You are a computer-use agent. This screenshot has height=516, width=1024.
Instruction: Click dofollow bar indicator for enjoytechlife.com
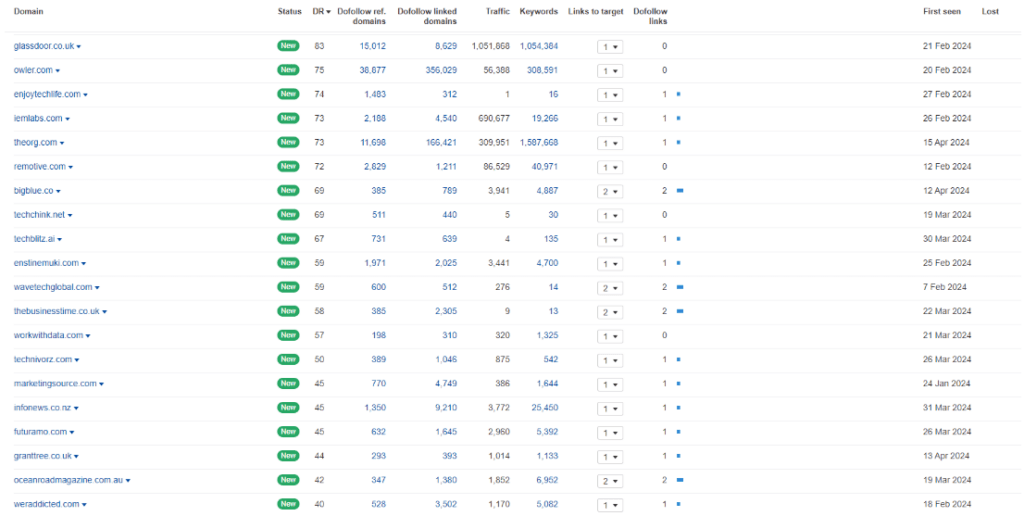point(679,94)
